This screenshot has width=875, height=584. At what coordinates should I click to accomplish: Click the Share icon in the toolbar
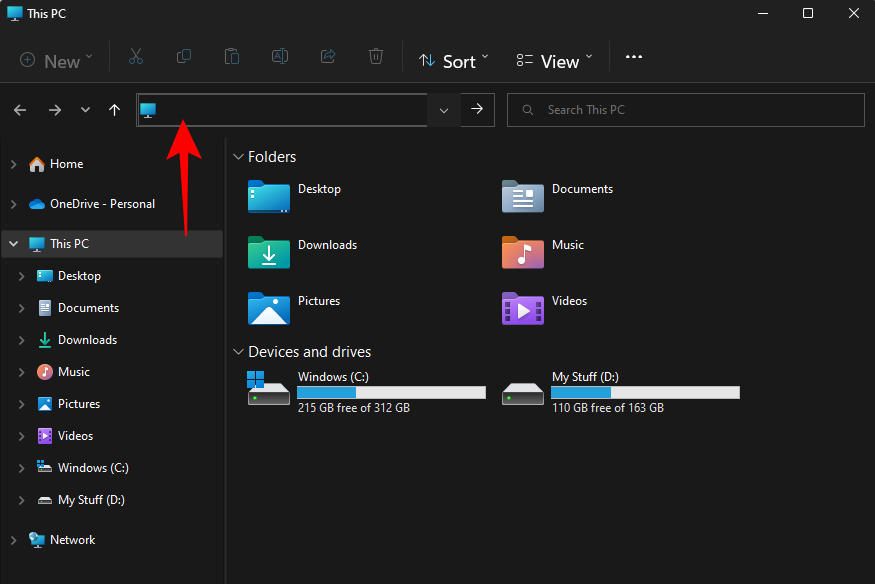pos(328,57)
